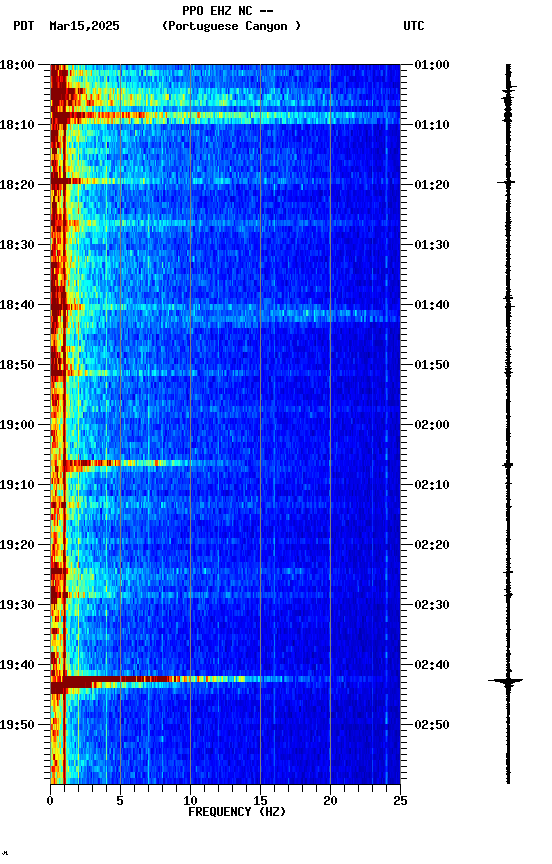Click the '(Portuguese Canyon )' subtitle
The width and height of the screenshot is (552, 864).
(x=231, y=26)
